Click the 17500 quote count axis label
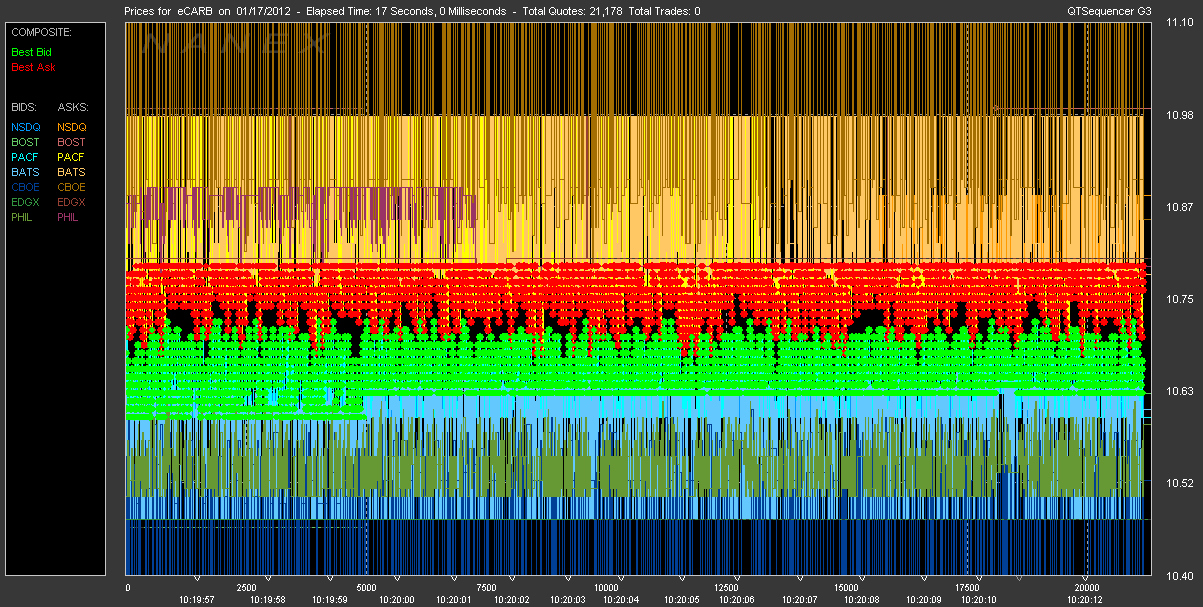 [x=967, y=588]
